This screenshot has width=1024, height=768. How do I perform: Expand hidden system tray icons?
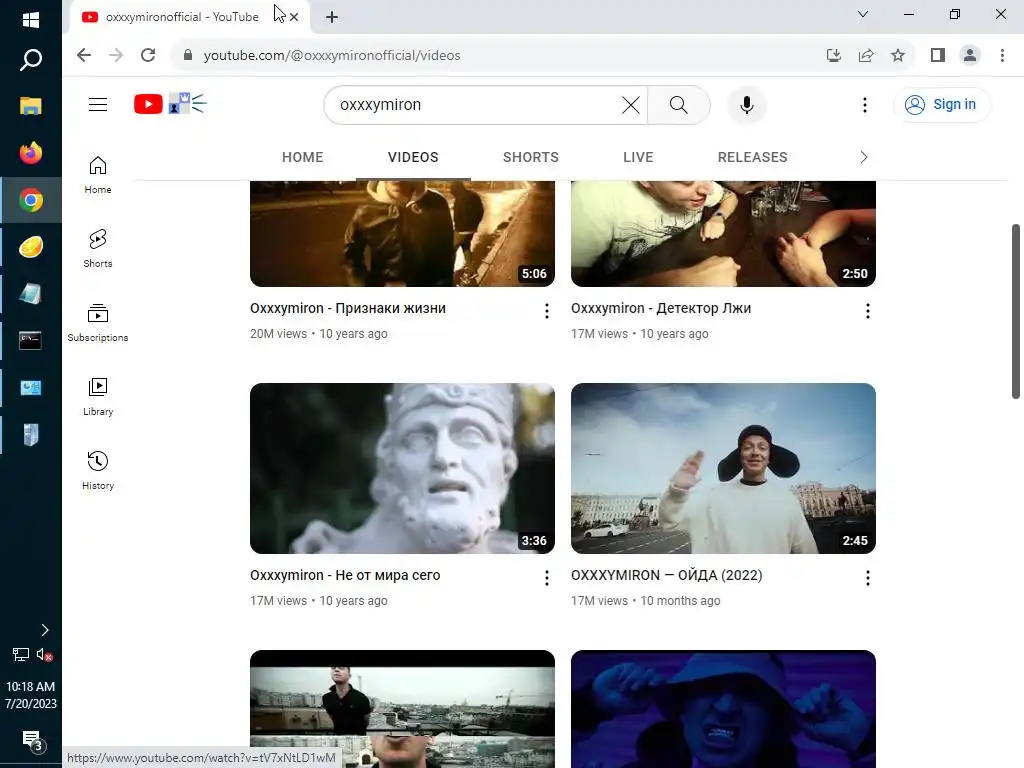tap(44, 630)
